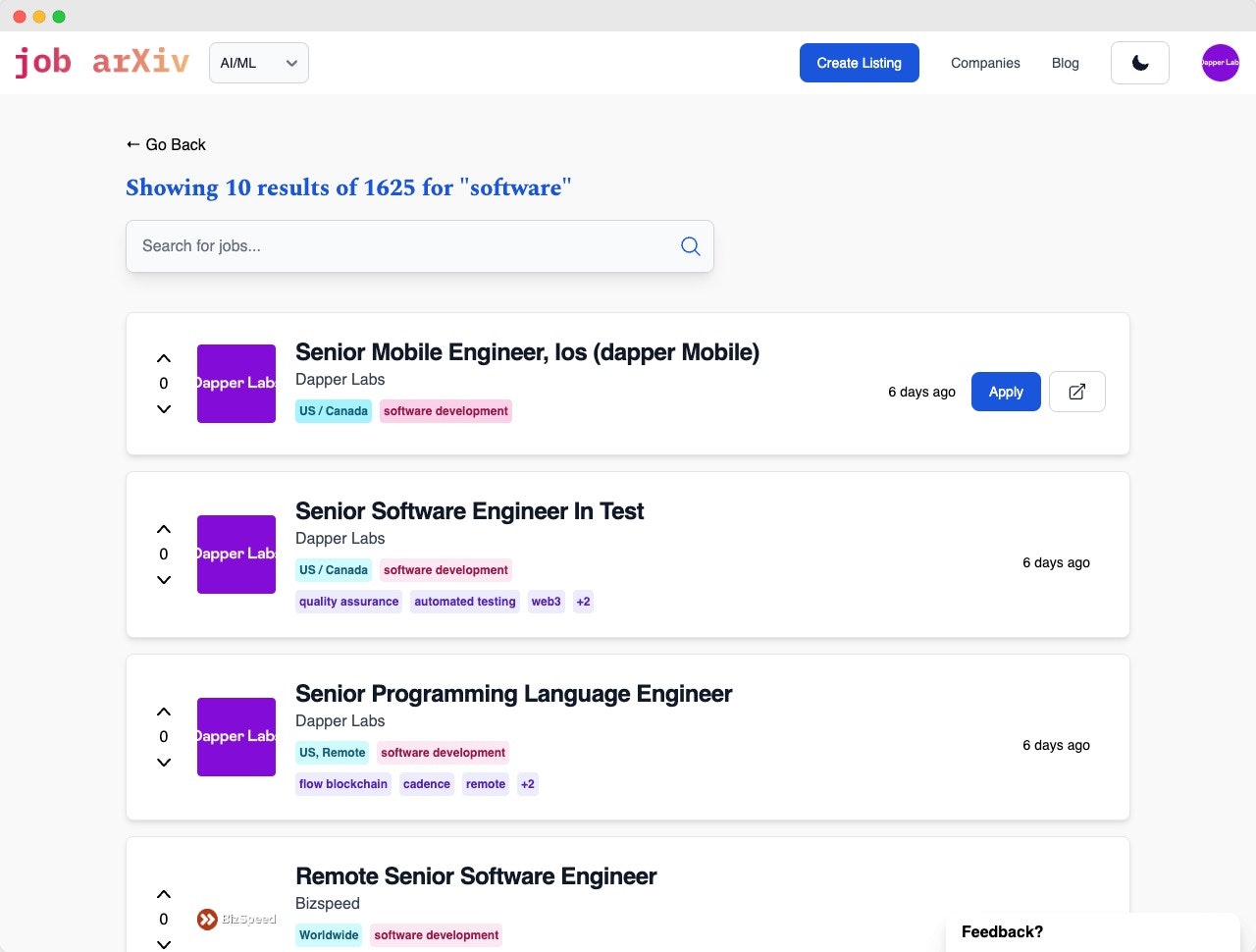Downvote the Senior Programming Language Engineer listing
Screen dimensions: 1256x952
point(164,763)
